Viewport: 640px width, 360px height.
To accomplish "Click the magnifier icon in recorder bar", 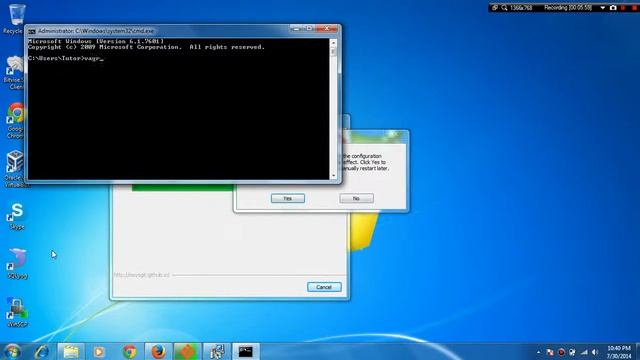I will pyautogui.click(x=504, y=8).
